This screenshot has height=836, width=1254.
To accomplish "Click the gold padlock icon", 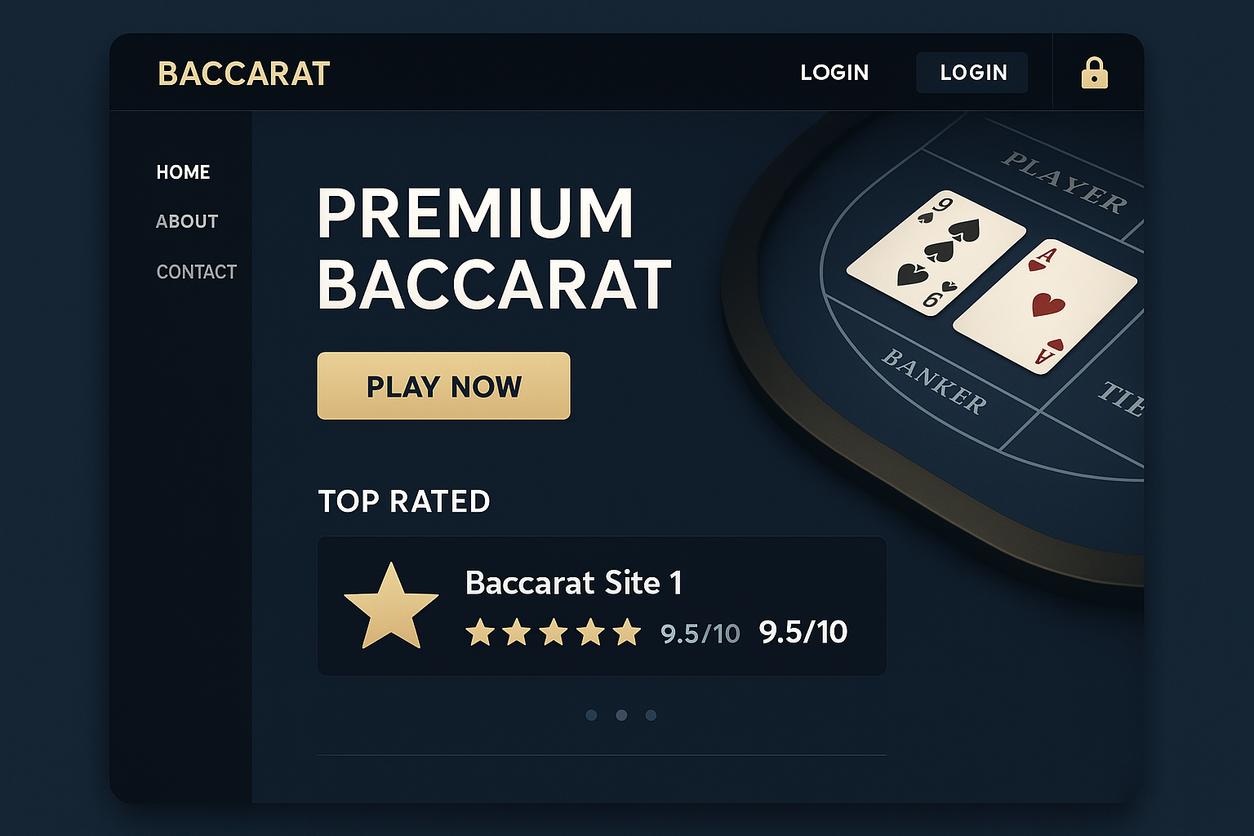I will coord(1095,73).
